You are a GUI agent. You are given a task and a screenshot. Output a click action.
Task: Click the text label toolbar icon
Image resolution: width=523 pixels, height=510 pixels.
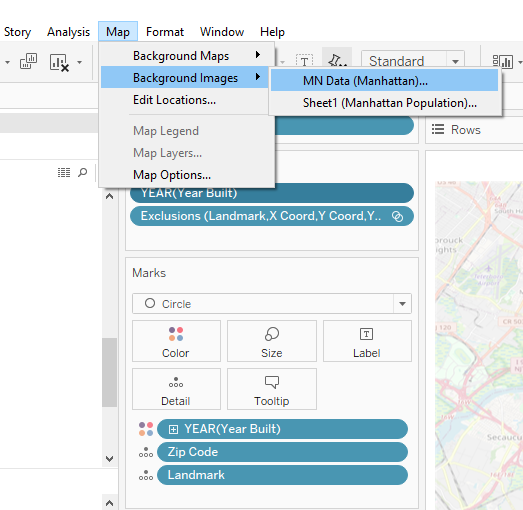304,61
